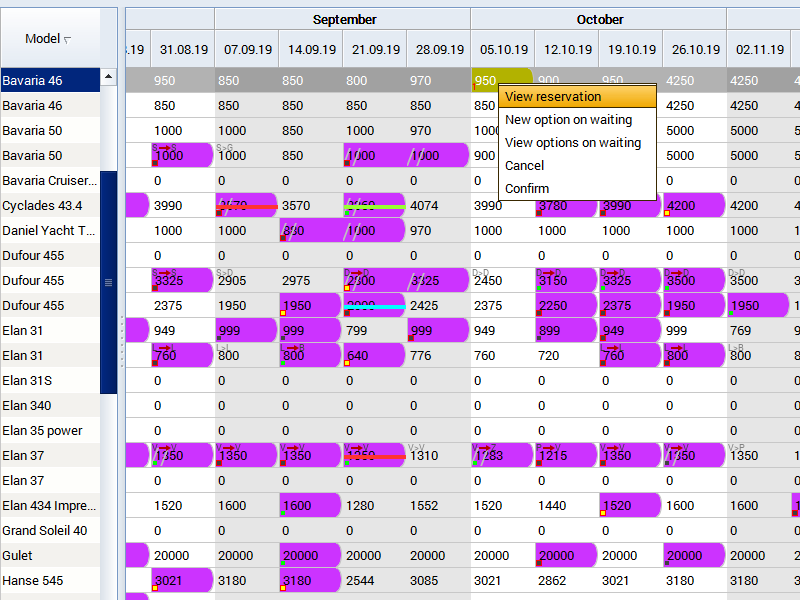Click Cyclades 43.4's 4200 reservation on 26.10.19

coord(692,206)
